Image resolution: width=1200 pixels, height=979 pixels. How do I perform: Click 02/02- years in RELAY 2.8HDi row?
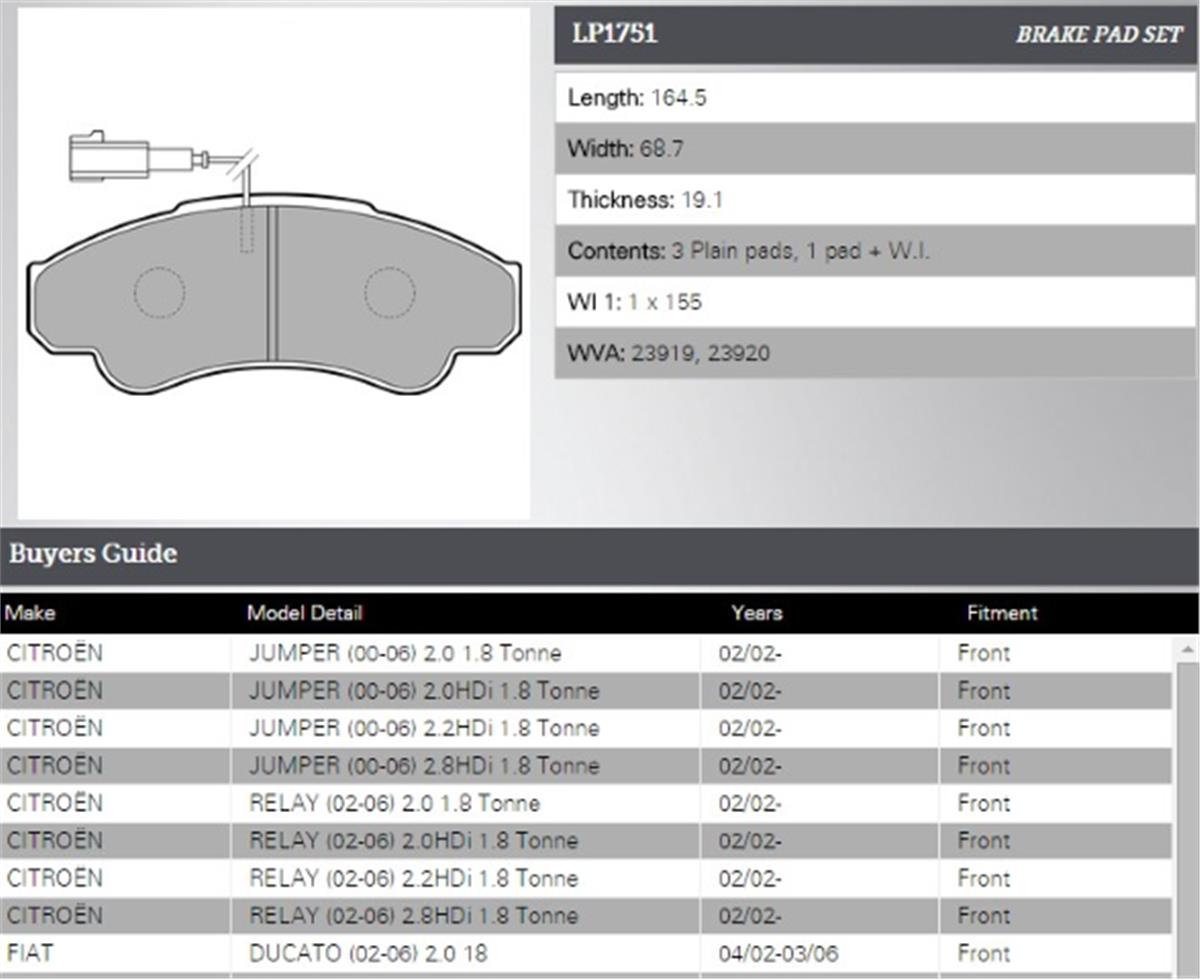[x=820, y=916]
